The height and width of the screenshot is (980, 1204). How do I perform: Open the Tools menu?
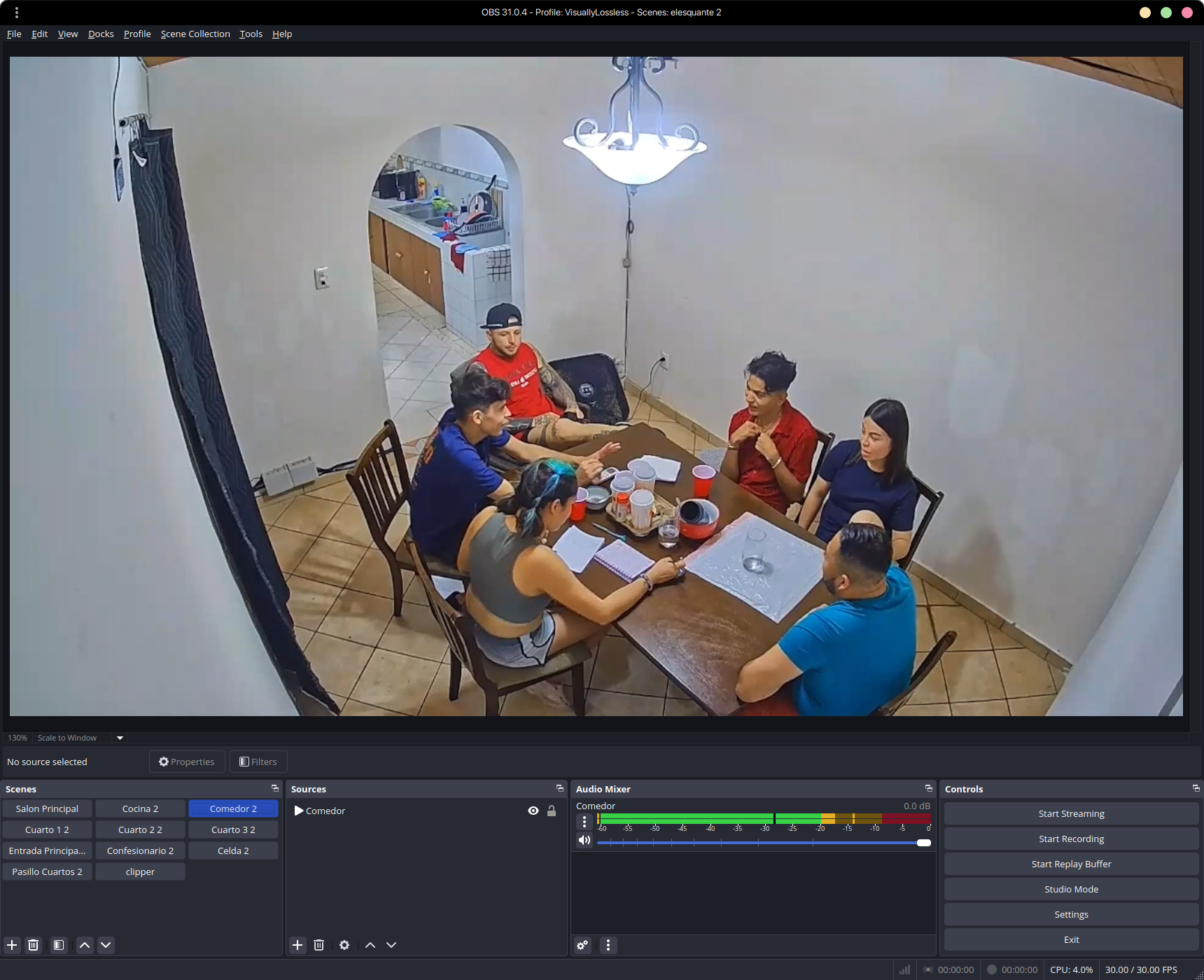point(251,34)
